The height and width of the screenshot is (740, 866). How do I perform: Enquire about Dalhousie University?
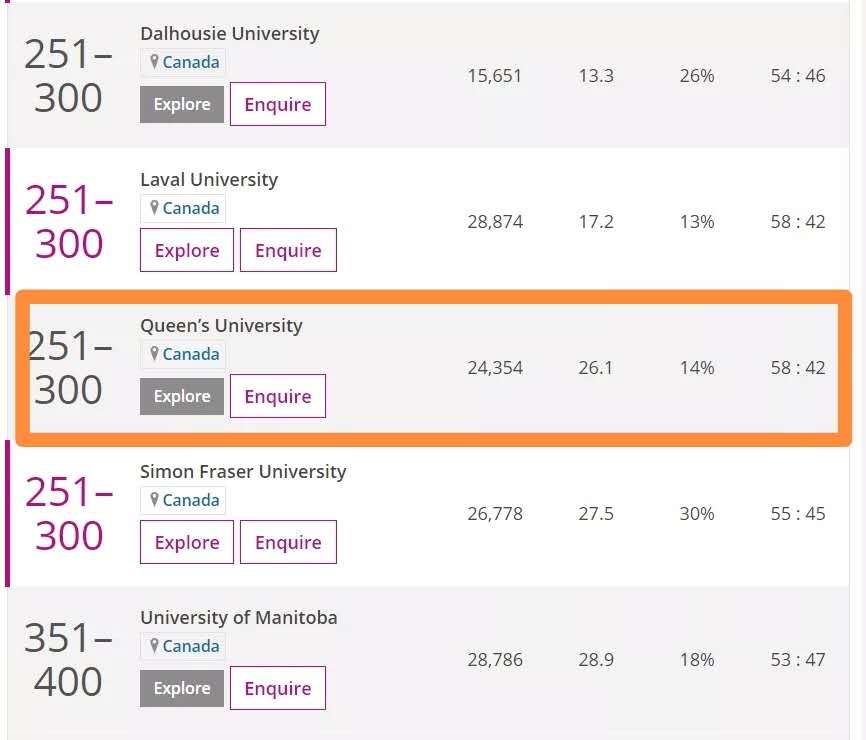pyautogui.click(x=278, y=104)
